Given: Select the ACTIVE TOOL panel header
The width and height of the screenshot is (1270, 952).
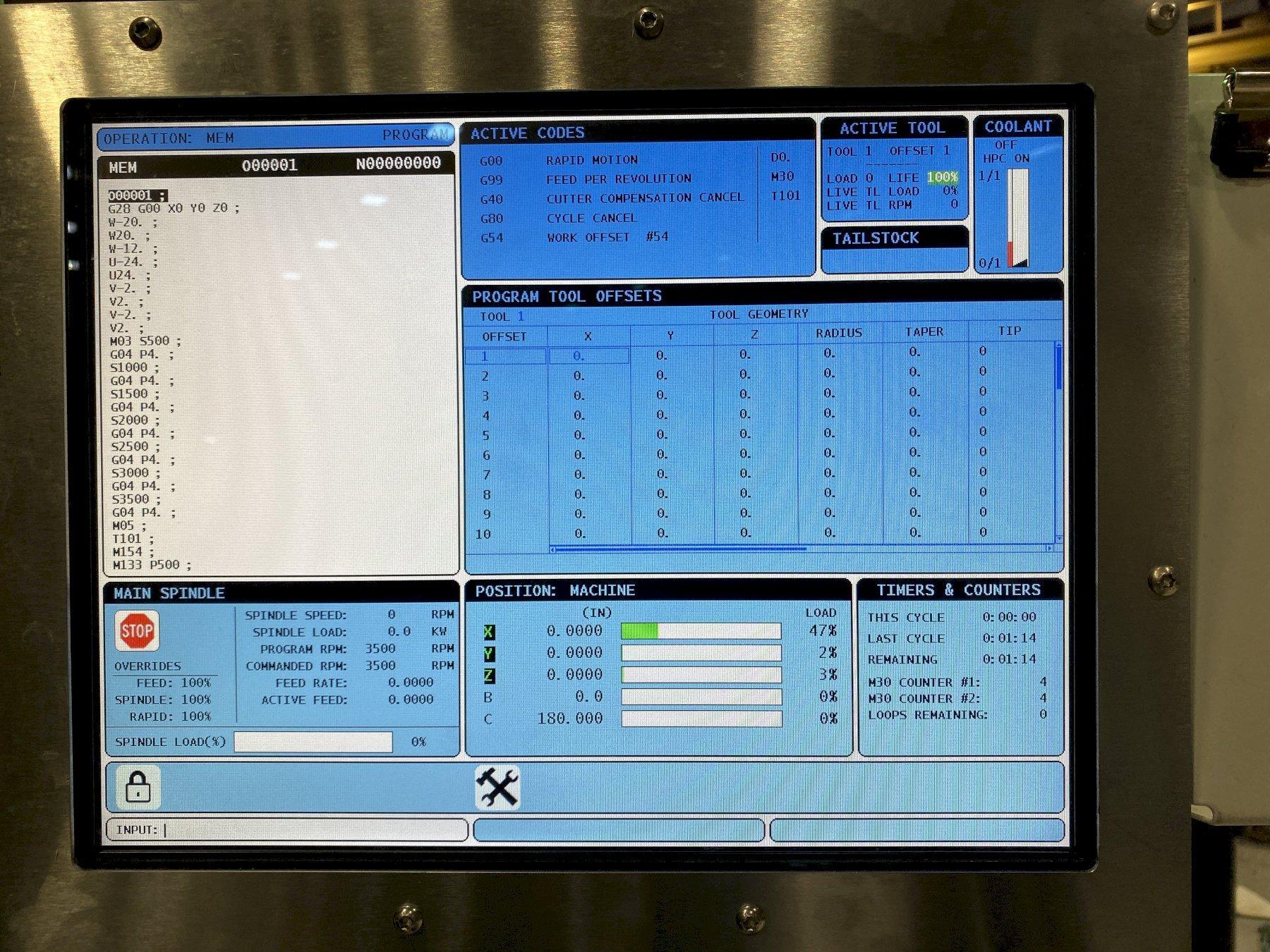Looking at the screenshot, I should 893,128.
